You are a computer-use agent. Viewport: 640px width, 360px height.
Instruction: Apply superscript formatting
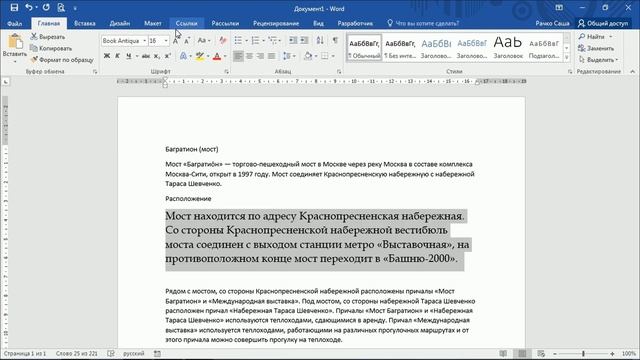pos(167,56)
